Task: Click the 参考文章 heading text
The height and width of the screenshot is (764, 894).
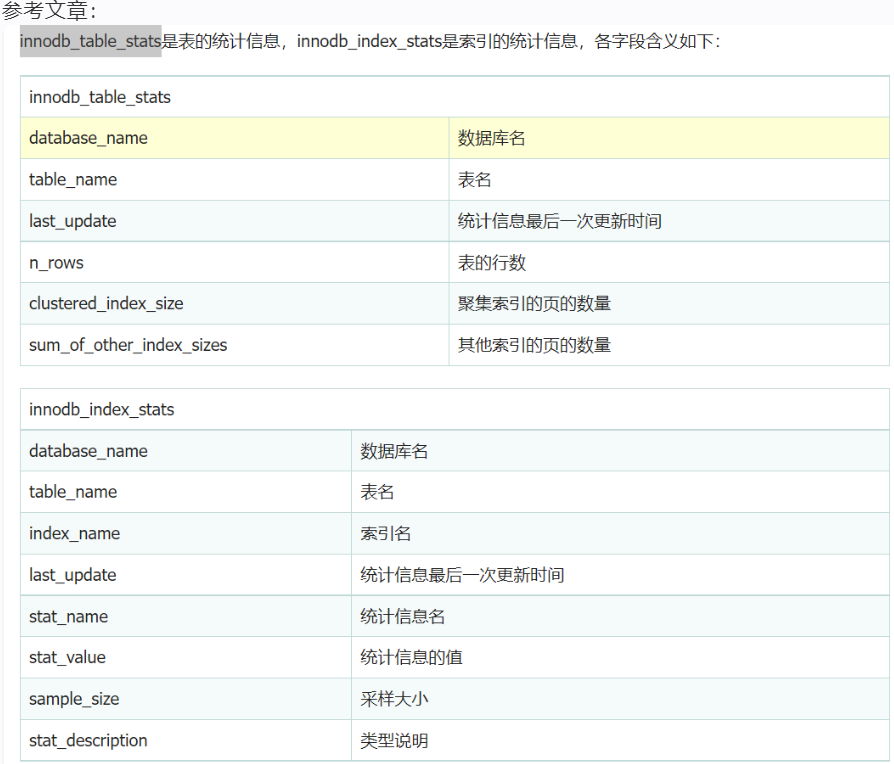Action: (x=50, y=12)
